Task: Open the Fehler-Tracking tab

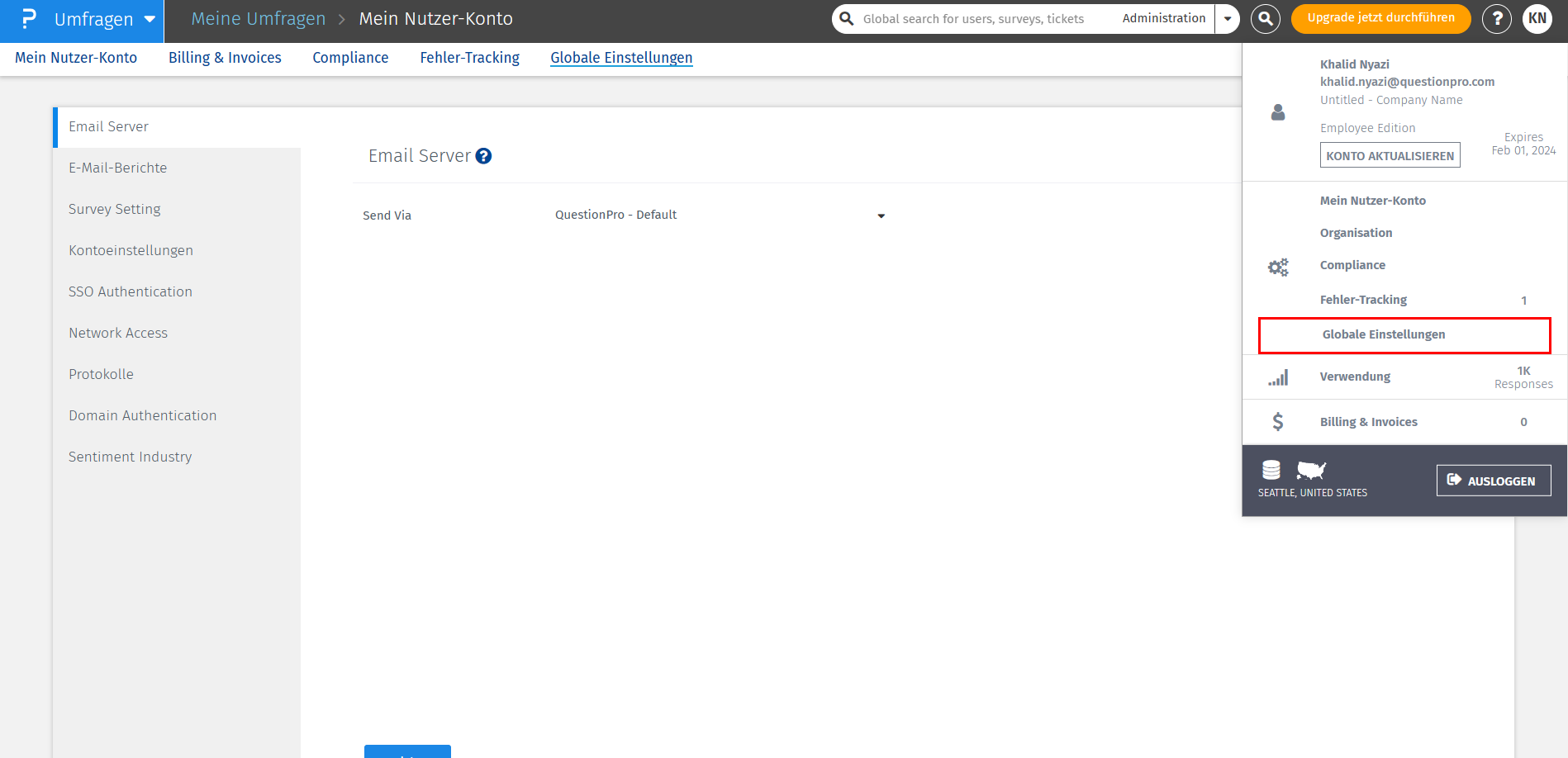Action: point(469,58)
